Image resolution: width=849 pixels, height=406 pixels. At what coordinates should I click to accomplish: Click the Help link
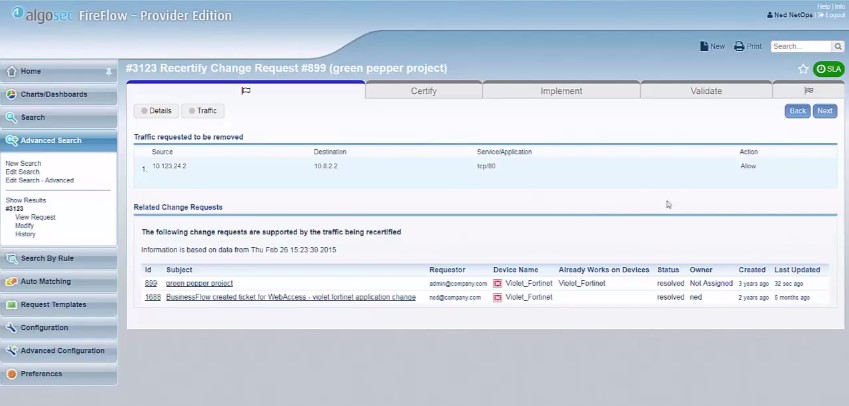point(824,6)
